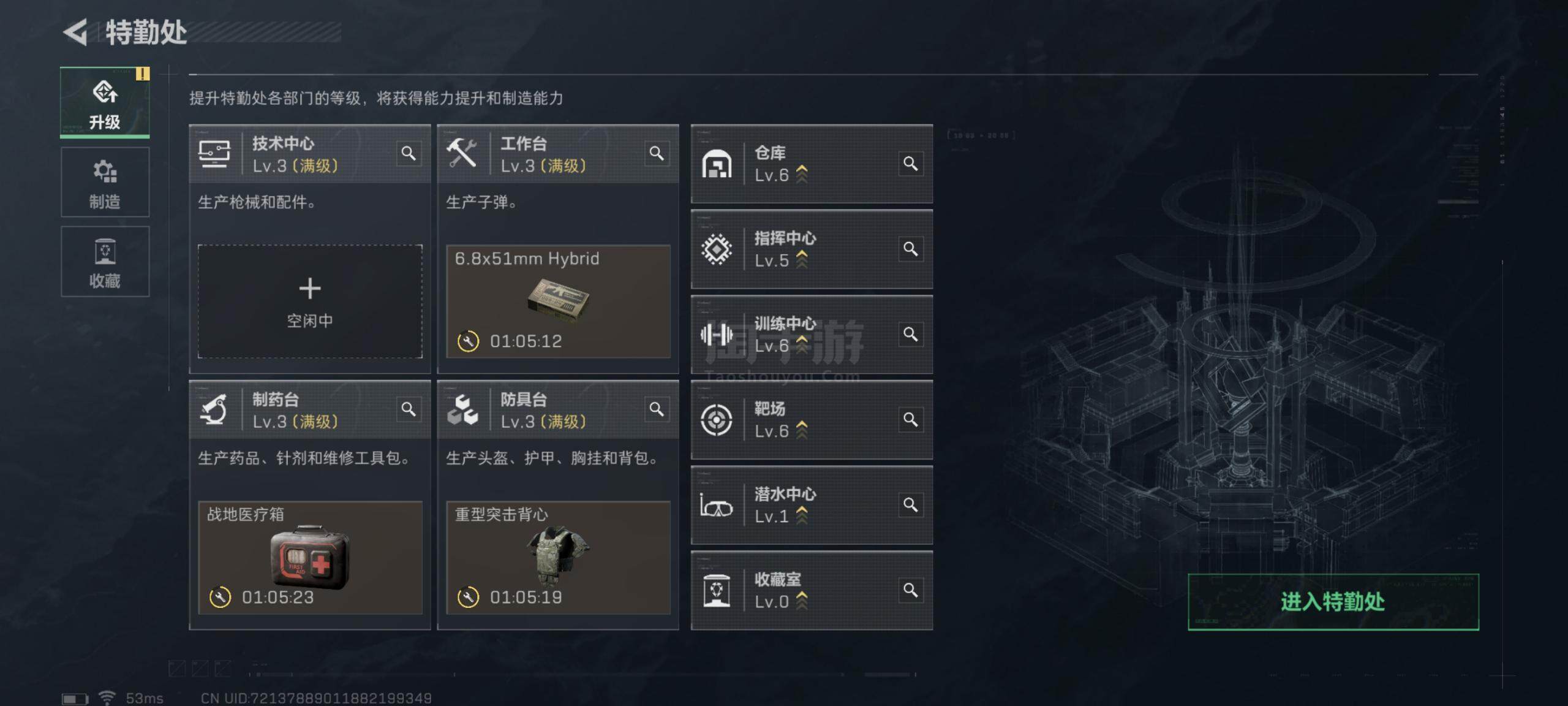Open the 重型突击背心 production card
The height and width of the screenshot is (706, 1568).
(x=558, y=558)
